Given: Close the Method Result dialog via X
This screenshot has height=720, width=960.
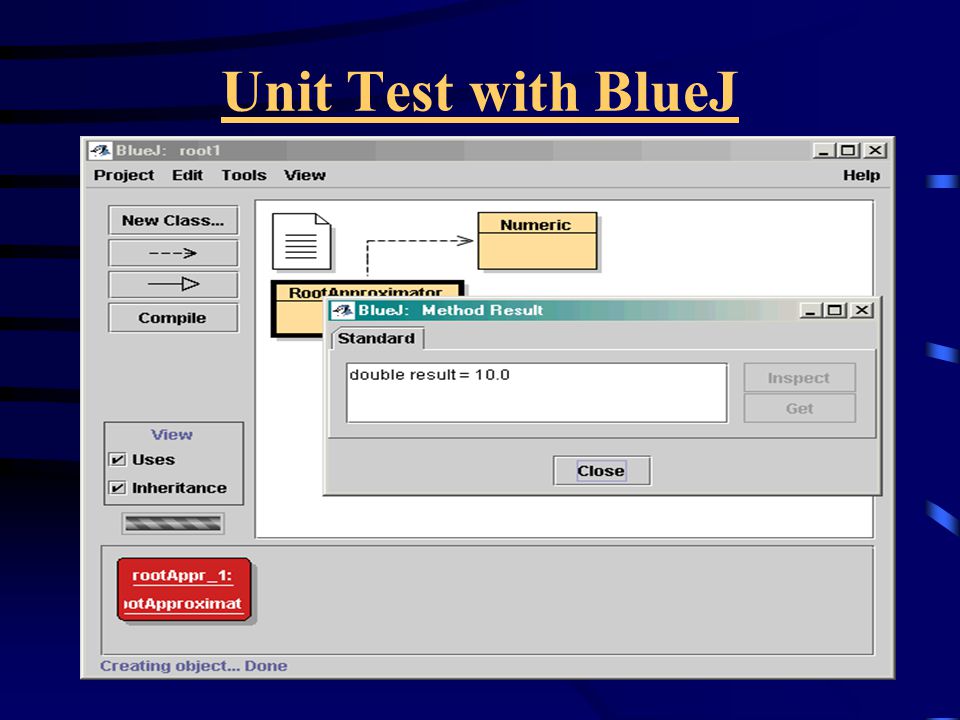Looking at the screenshot, I should pyautogui.click(x=861, y=310).
